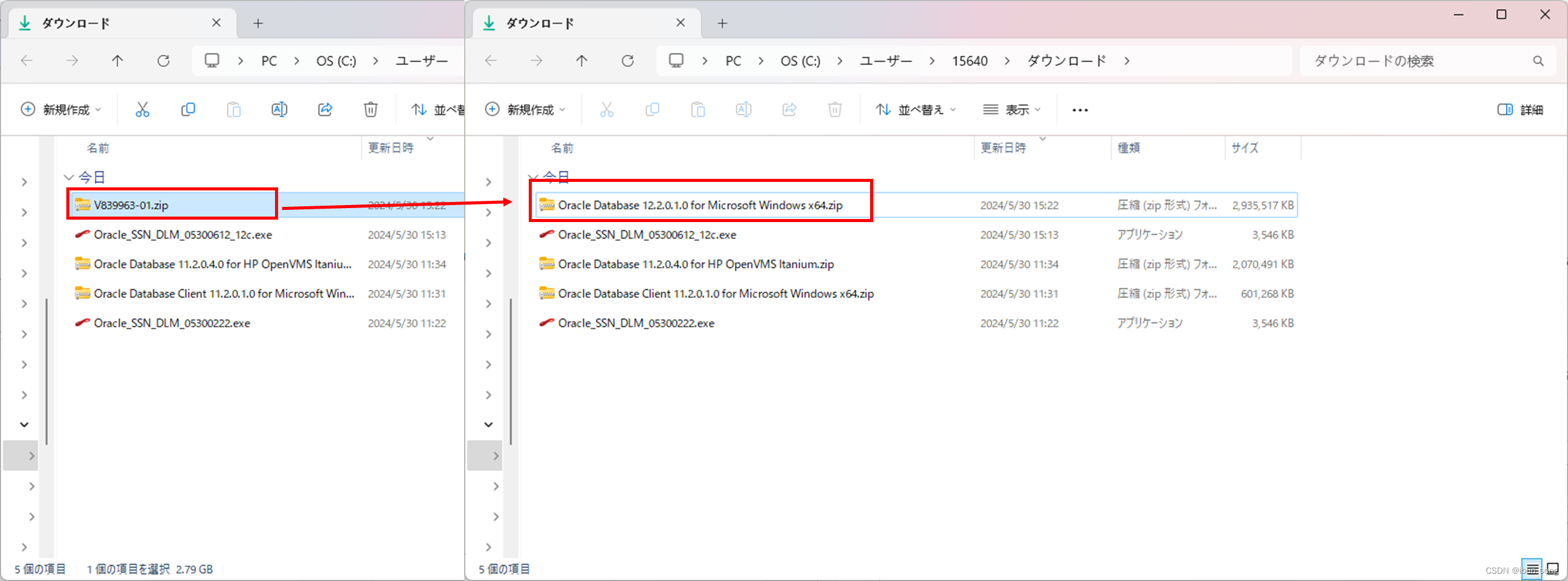Click Share icon in left window toolbar
Screen dimensions: 1568x581
coord(325,110)
